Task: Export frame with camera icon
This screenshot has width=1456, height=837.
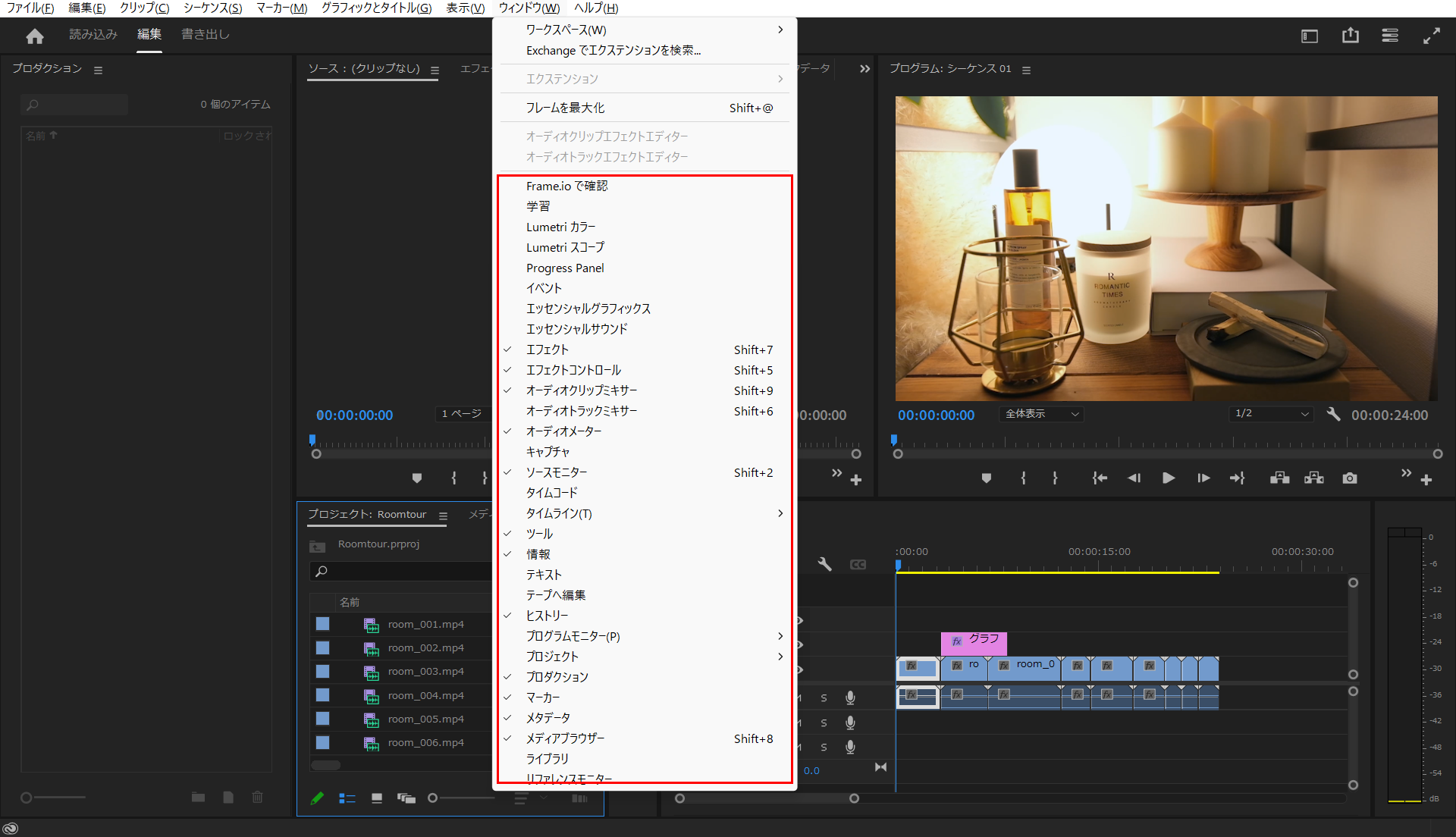Action: click(x=1350, y=478)
